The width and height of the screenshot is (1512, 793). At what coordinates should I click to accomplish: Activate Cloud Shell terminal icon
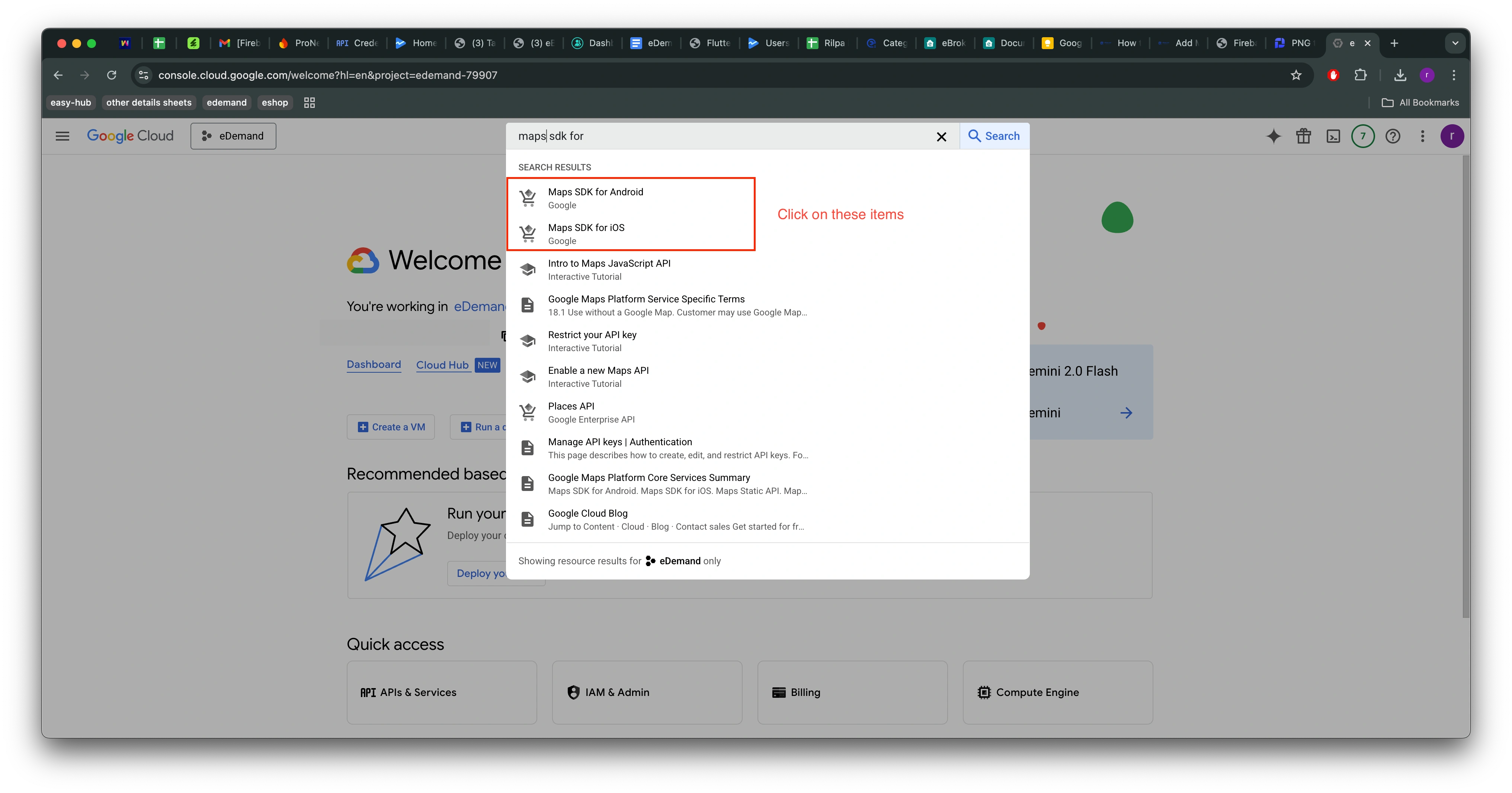(x=1333, y=136)
